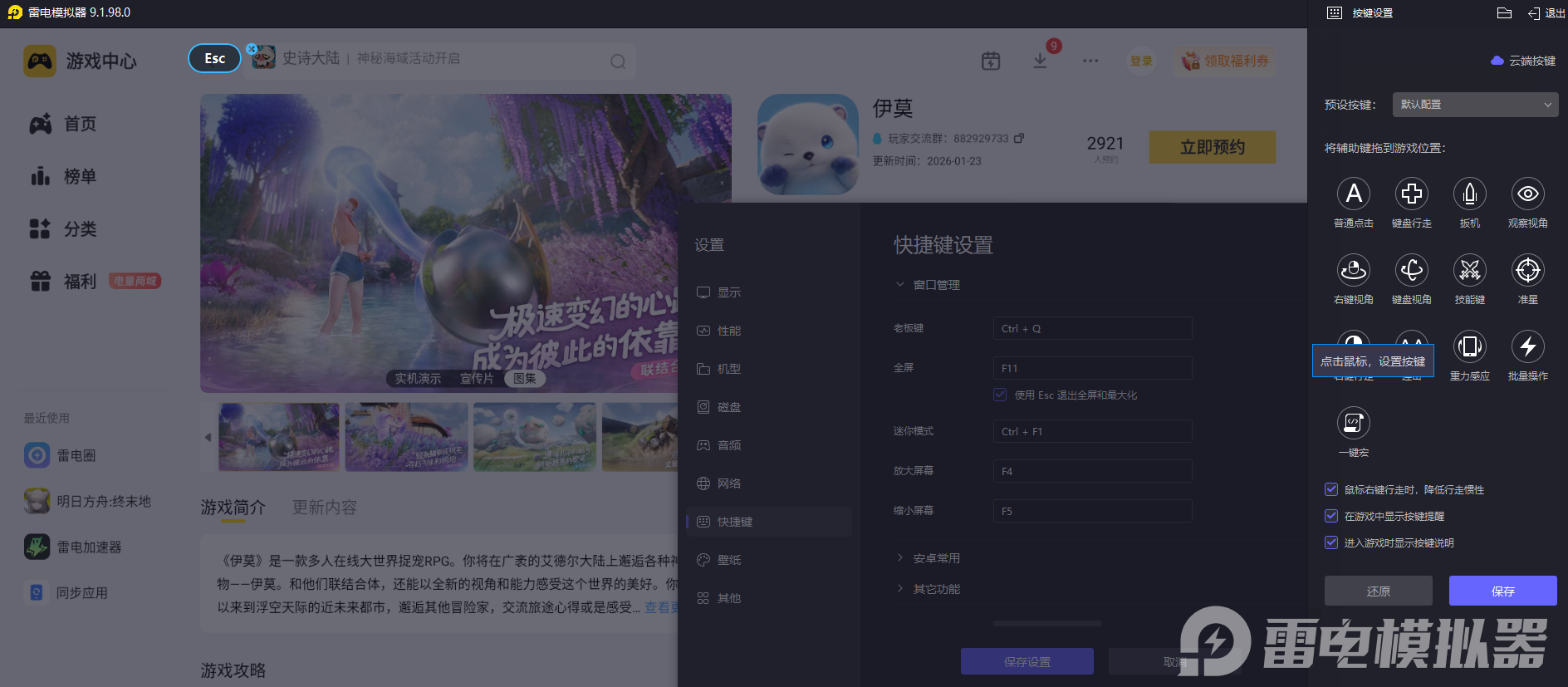Go to 首页 in game center sidebar

click(63, 124)
